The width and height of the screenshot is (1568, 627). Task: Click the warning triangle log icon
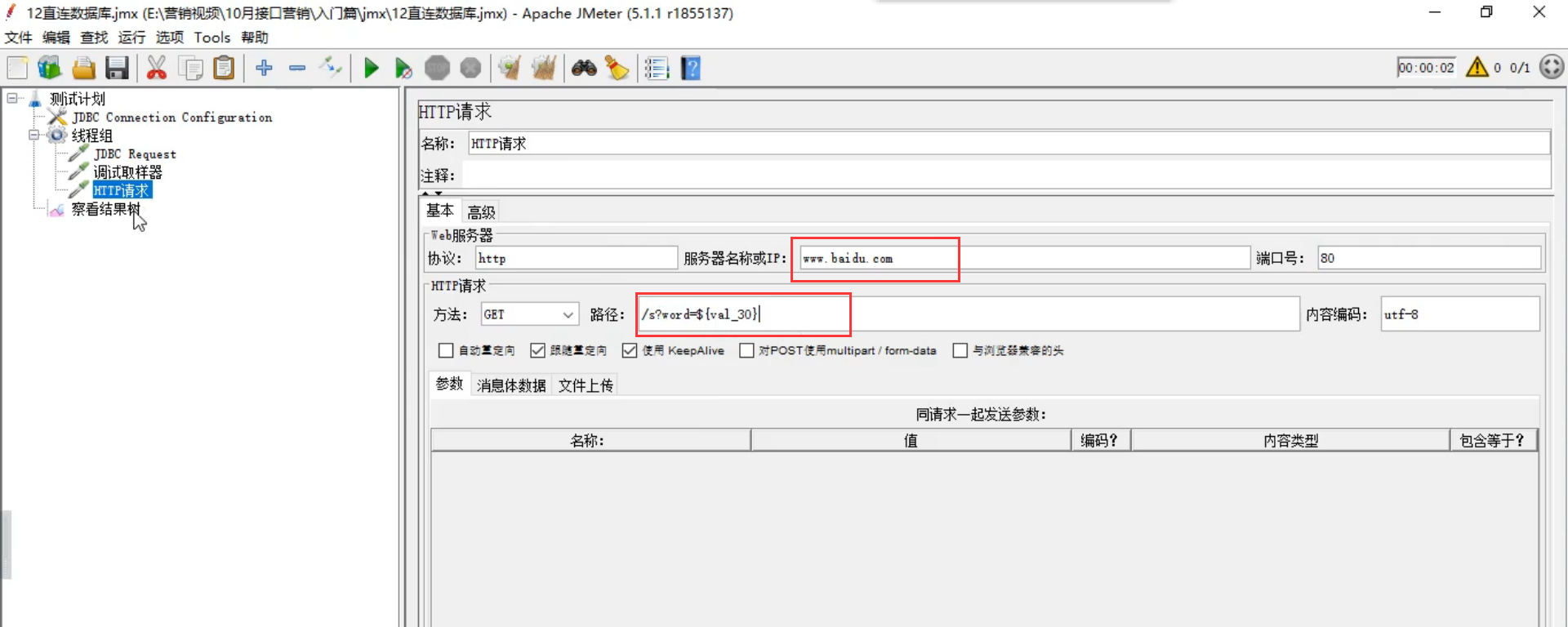pos(1477,67)
